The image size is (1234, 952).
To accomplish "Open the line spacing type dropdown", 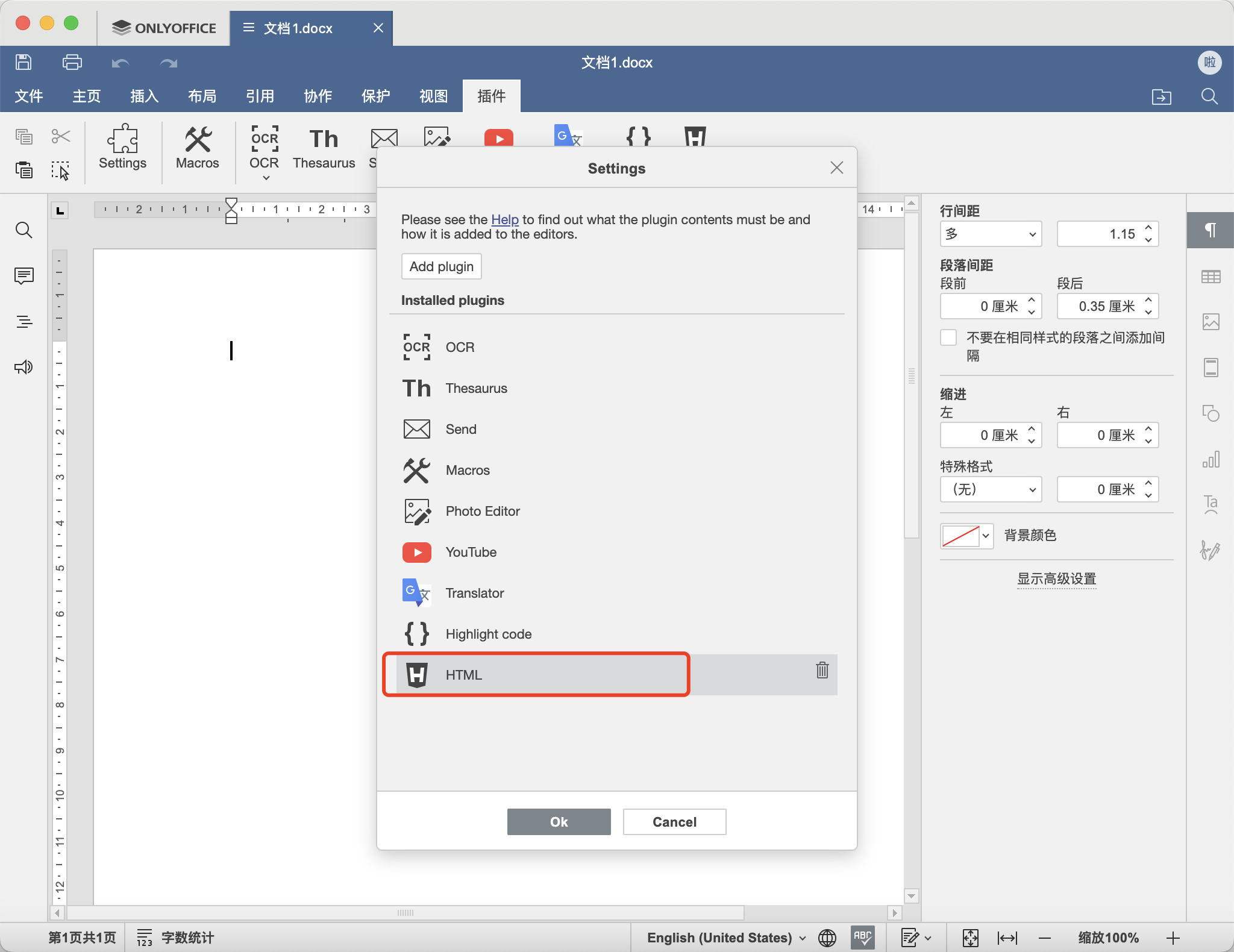I will click(991, 234).
